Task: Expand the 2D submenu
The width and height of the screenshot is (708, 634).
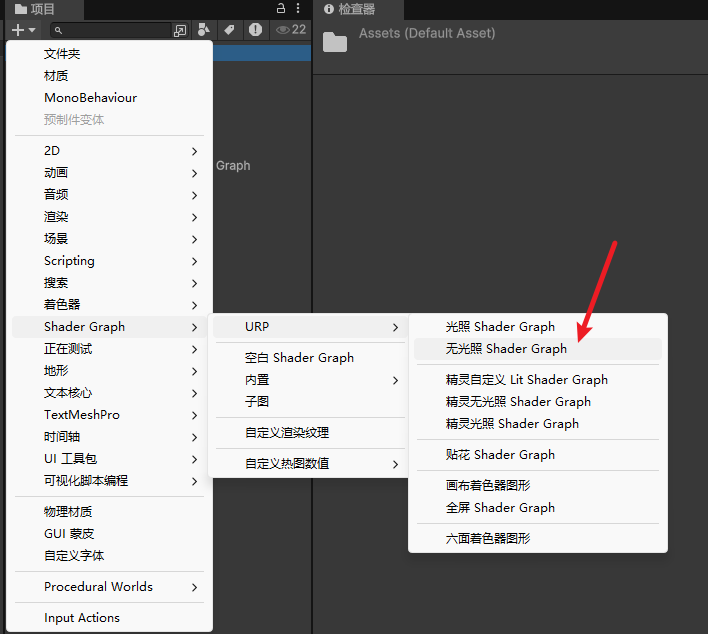Action: click(109, 151)
